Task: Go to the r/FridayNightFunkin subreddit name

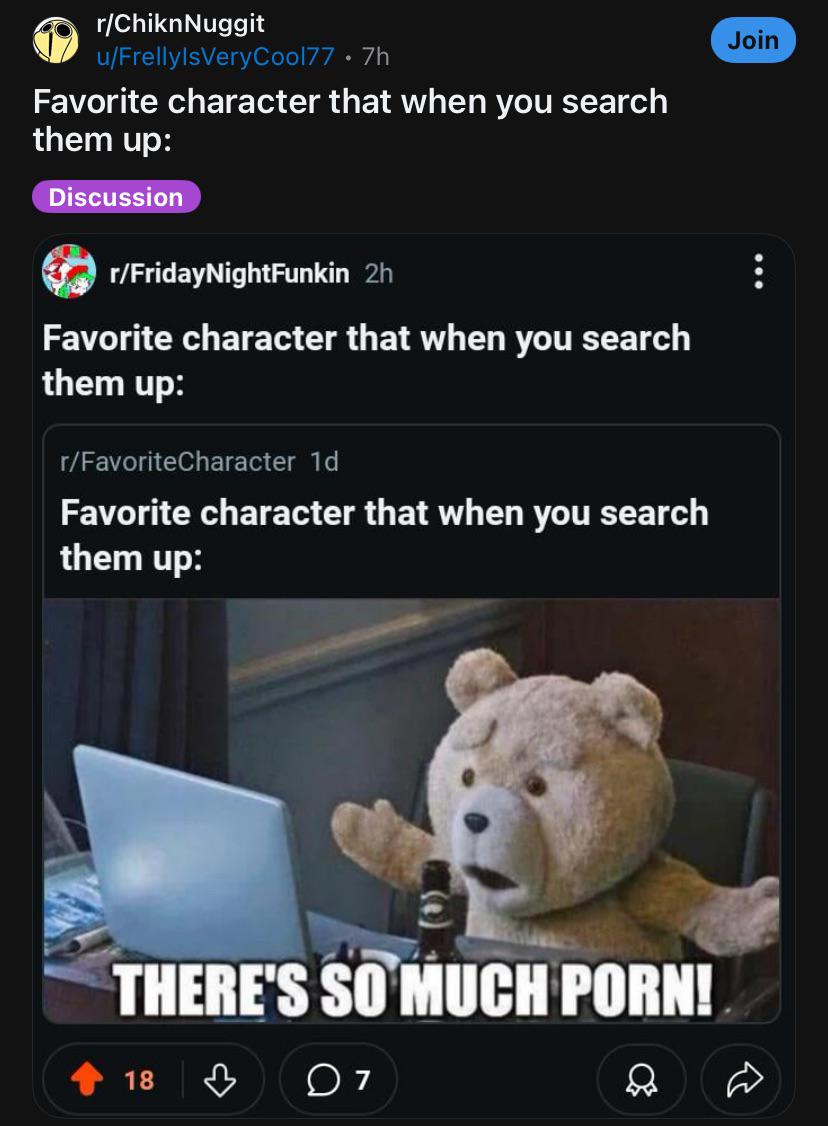Action: tap(229, 273)
